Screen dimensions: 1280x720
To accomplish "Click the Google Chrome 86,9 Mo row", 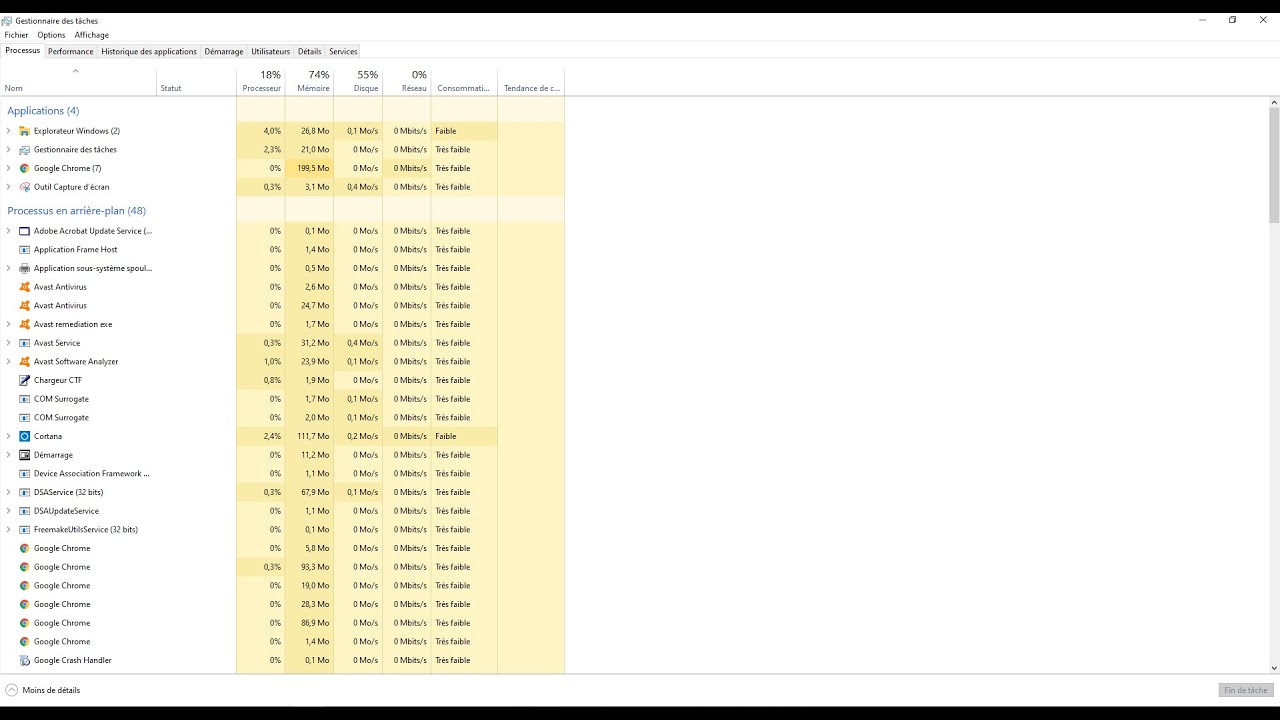I will [283, 623].
